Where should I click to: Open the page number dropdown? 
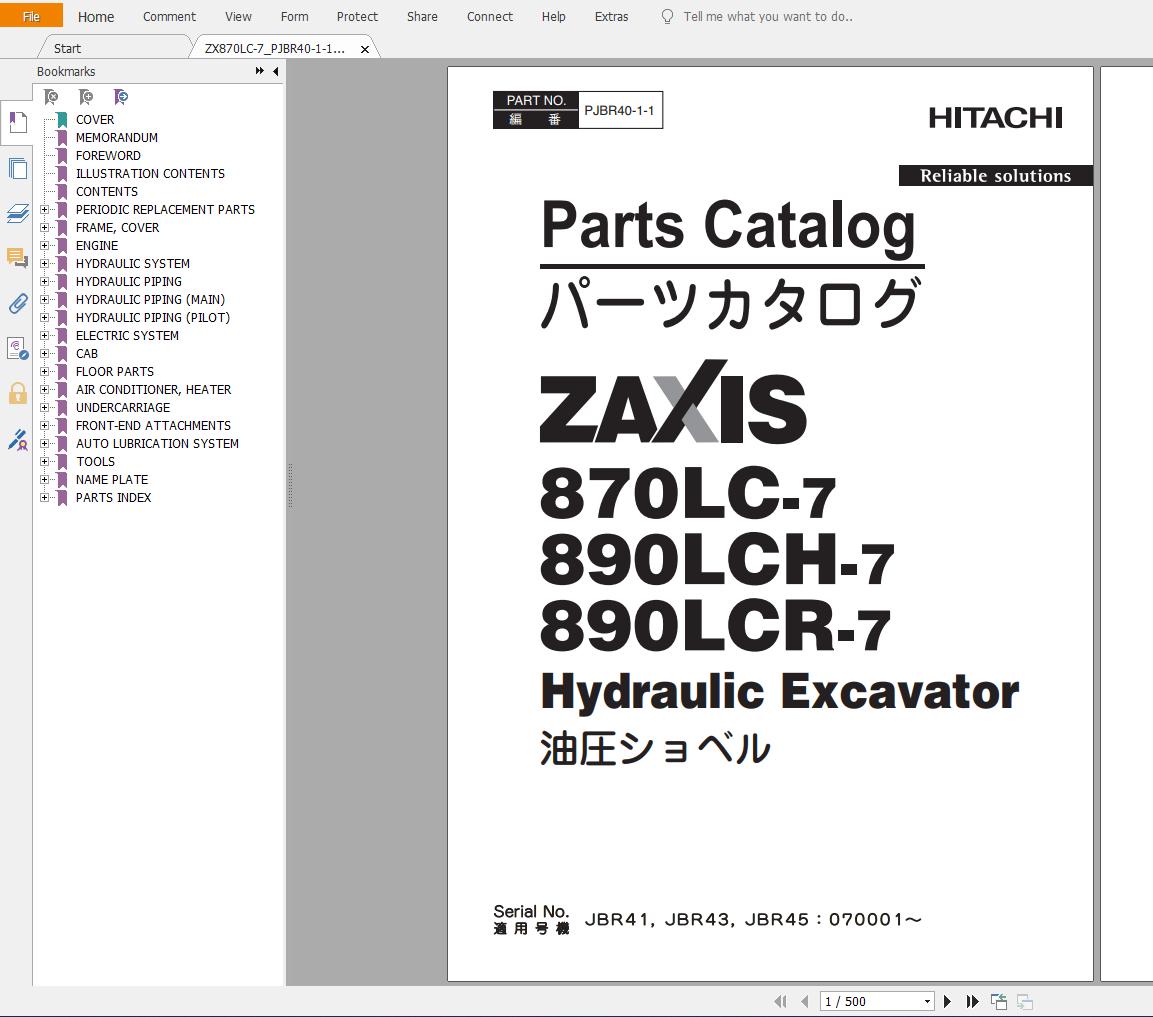927,1001
